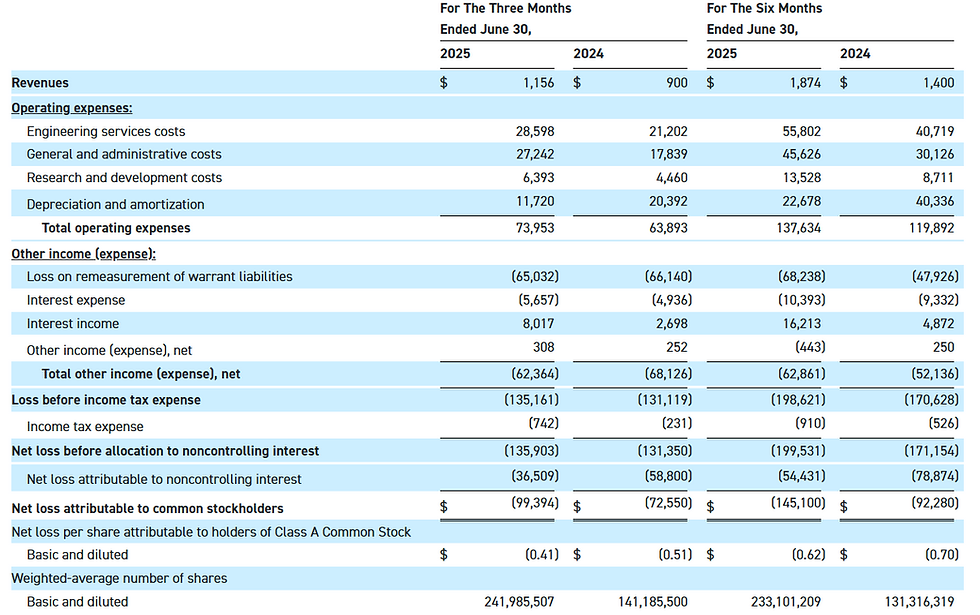Click engineering services value 28,598

534,131
